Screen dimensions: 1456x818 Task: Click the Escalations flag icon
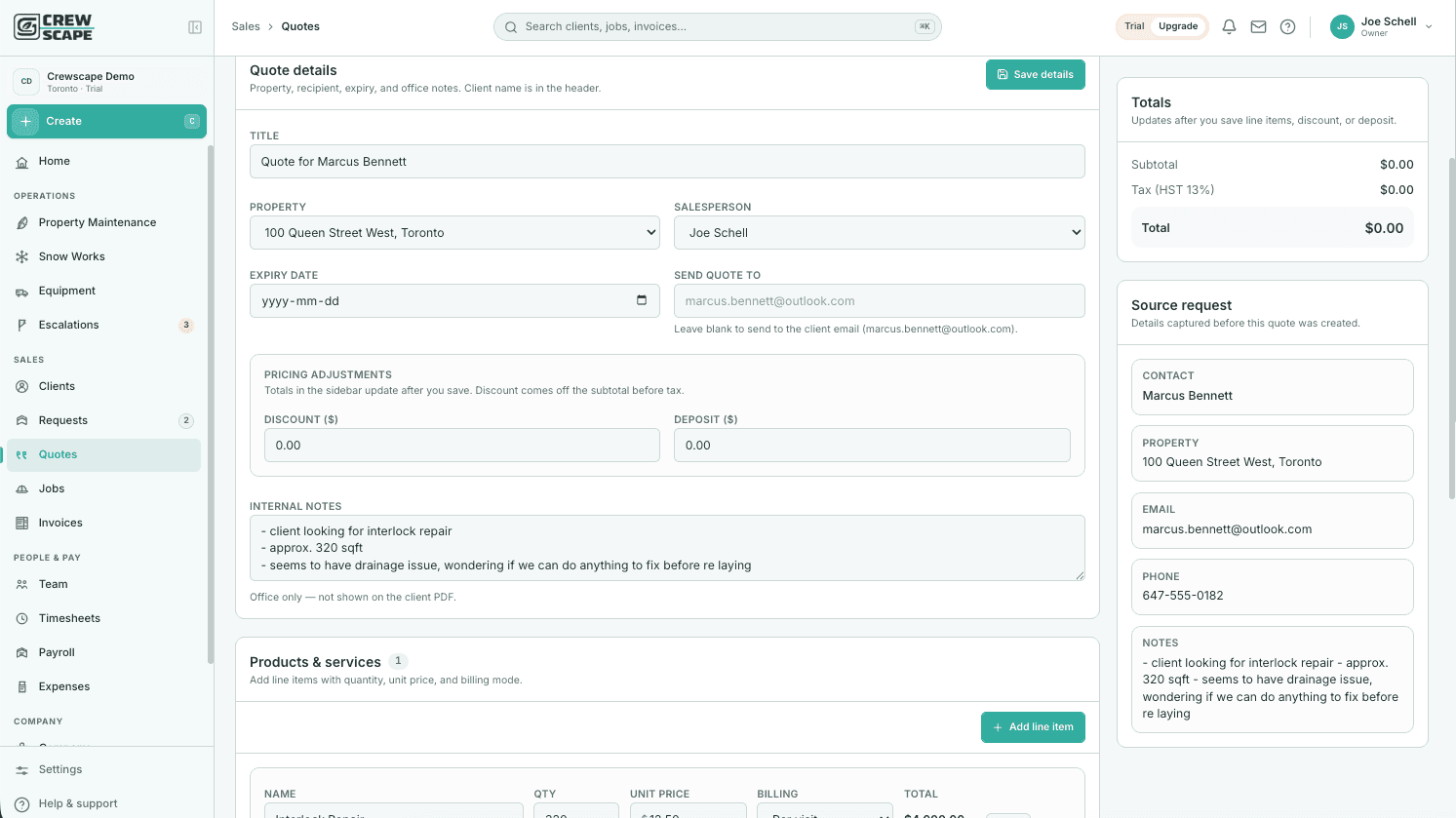point(22,326)
